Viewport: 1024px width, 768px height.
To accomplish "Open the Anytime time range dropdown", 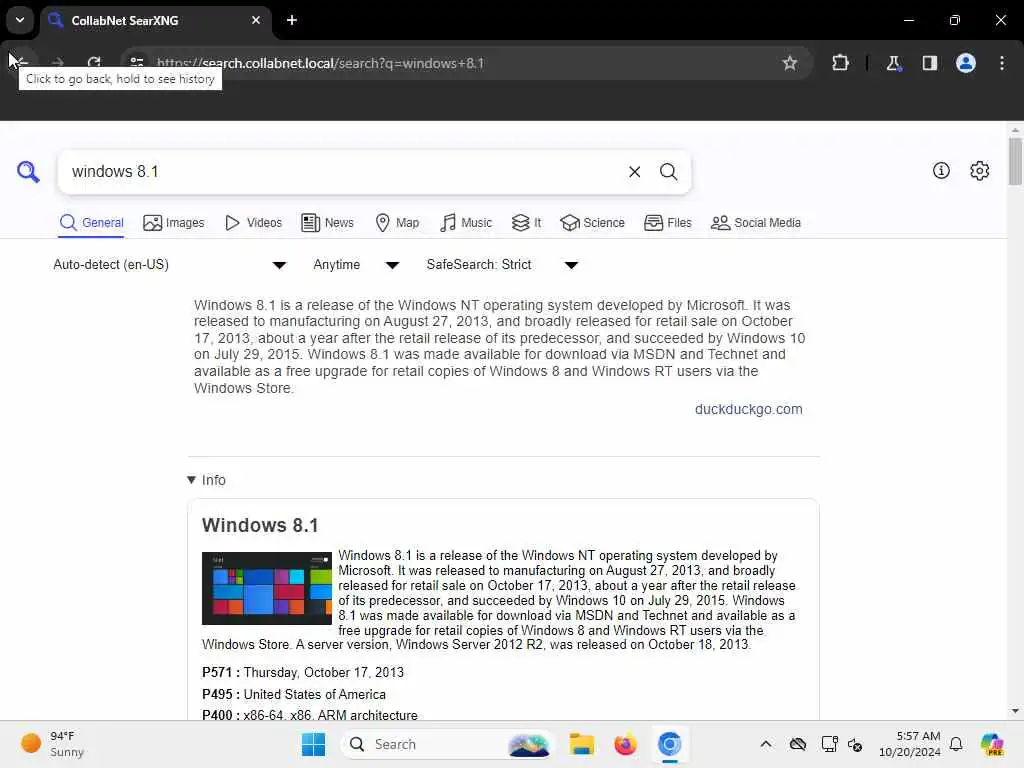I will point(356,264).
